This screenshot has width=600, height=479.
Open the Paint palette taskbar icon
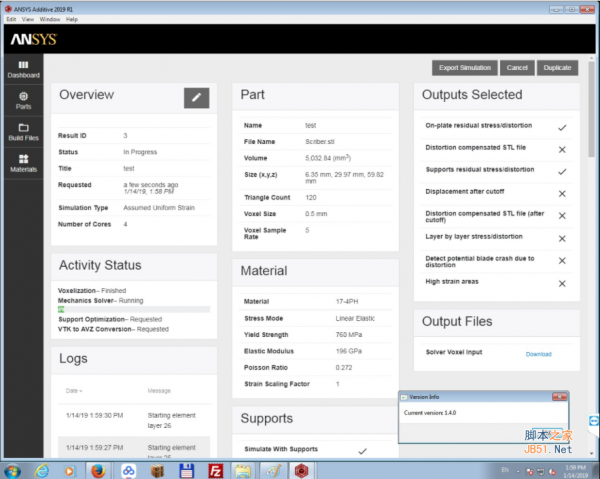coord(273,471)
